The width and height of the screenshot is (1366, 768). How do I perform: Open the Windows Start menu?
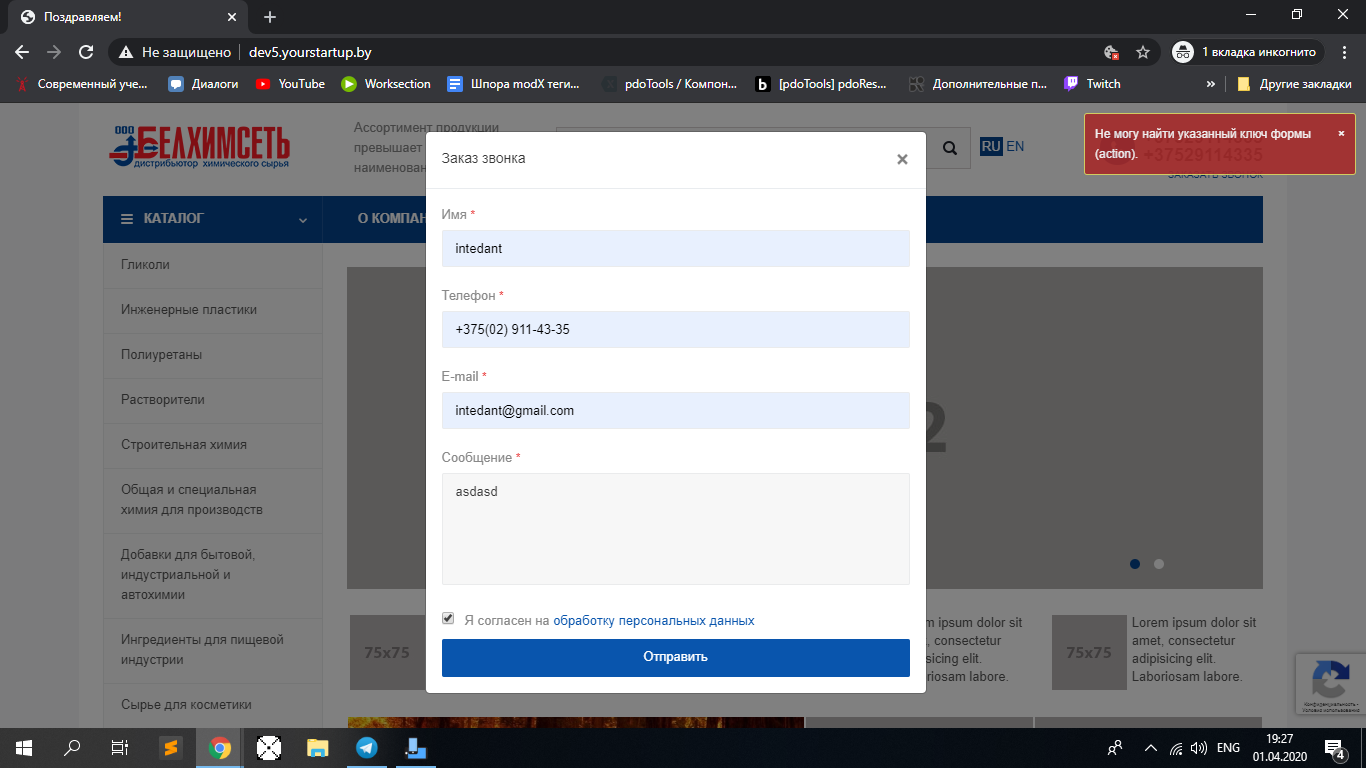click(x=24, y=747)
